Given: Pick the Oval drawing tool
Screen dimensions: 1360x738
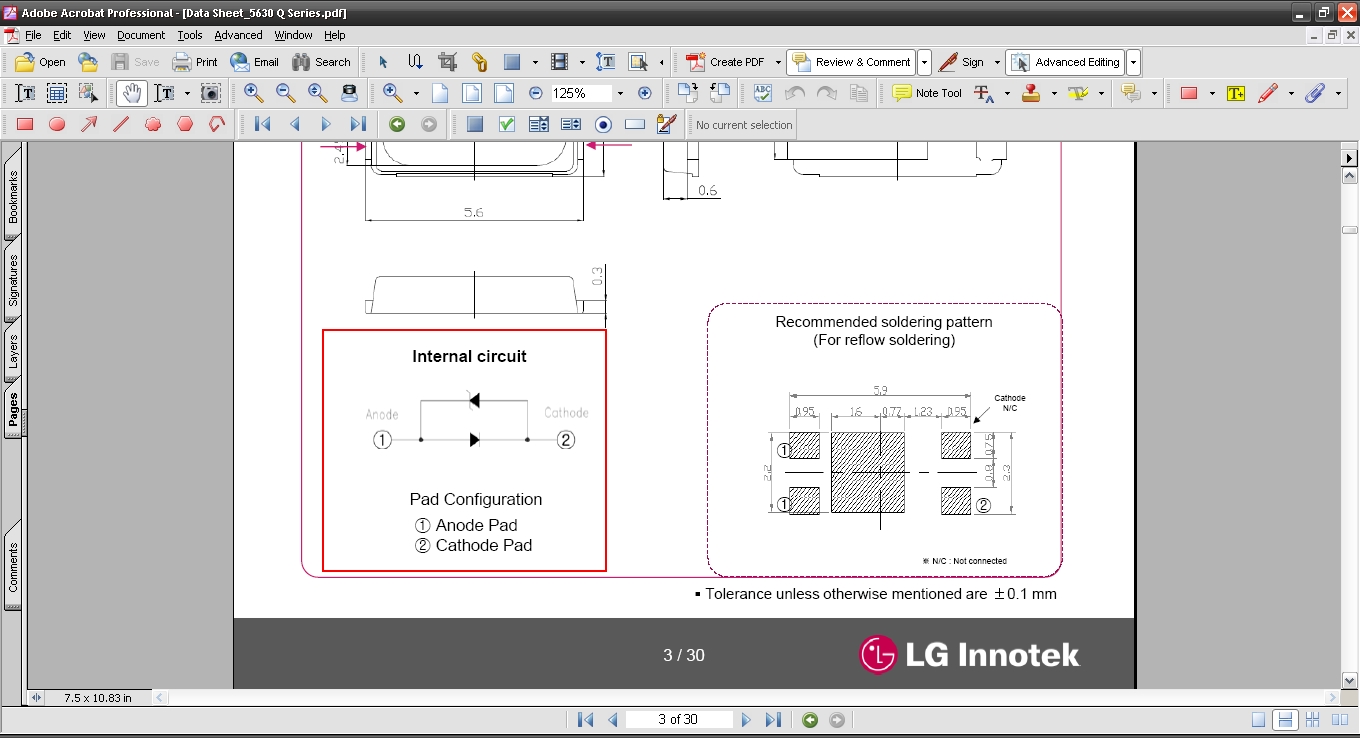Looking at the screenshot, I should 57,124.
